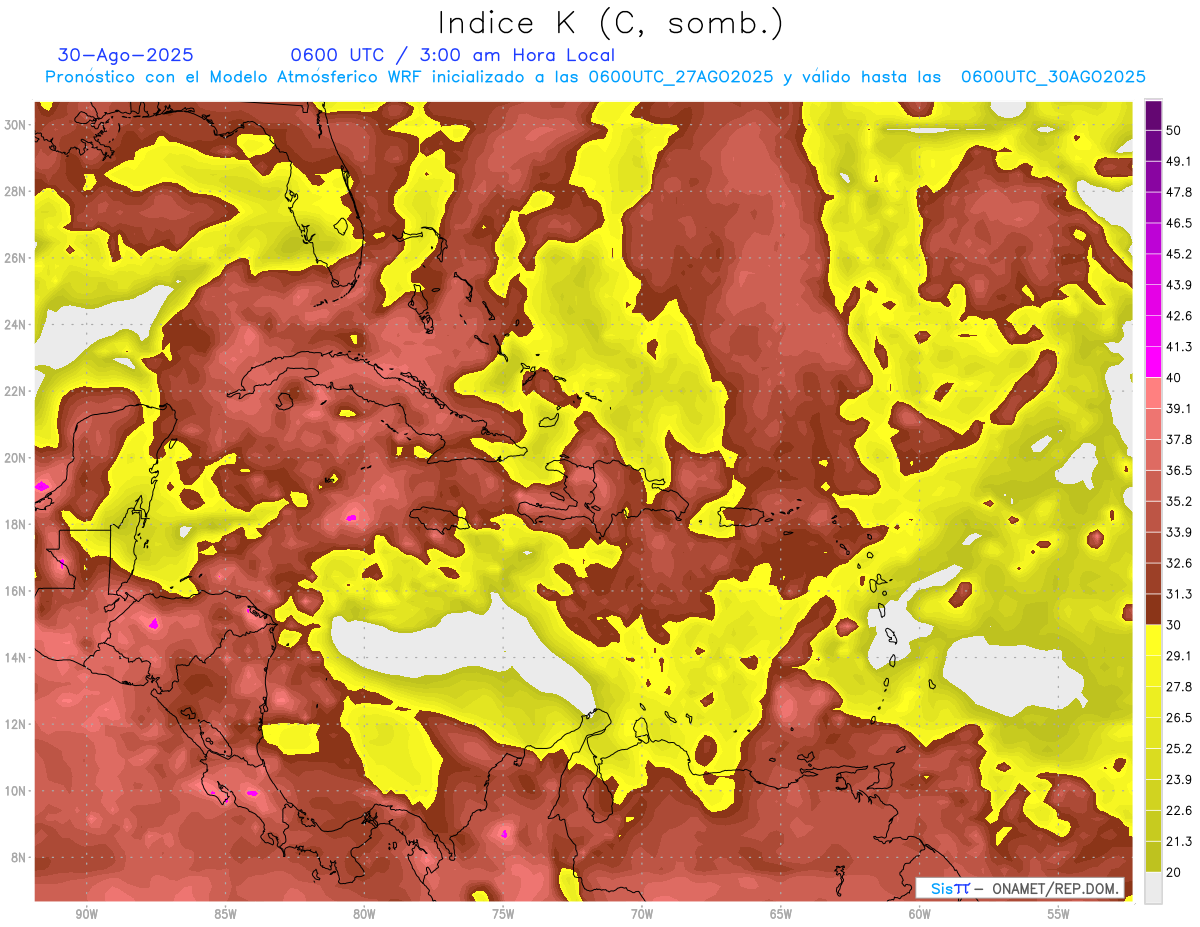Click the colorbar value 45.2
The height and width of the screenshot is (927, 1200).
[x=1179, y=254]
